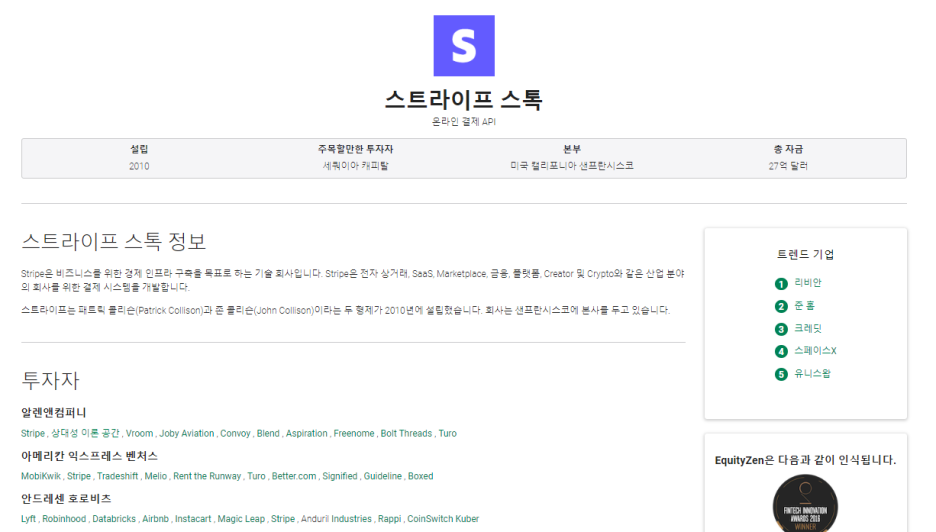
Task: Open Robinhood link
Action: pos(64,519)
